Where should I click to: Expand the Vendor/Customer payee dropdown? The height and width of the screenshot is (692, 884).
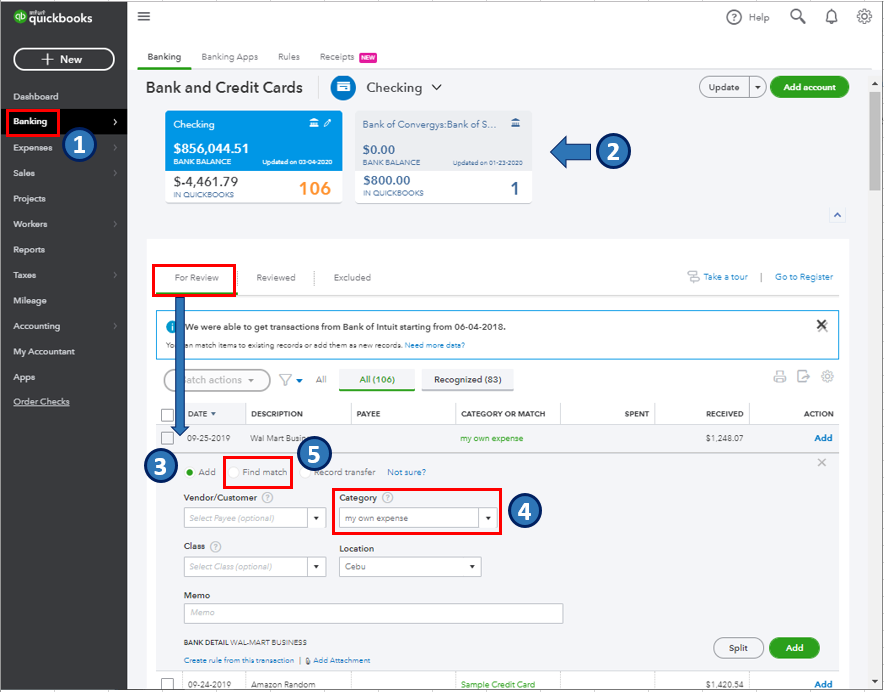coord(316,518)
